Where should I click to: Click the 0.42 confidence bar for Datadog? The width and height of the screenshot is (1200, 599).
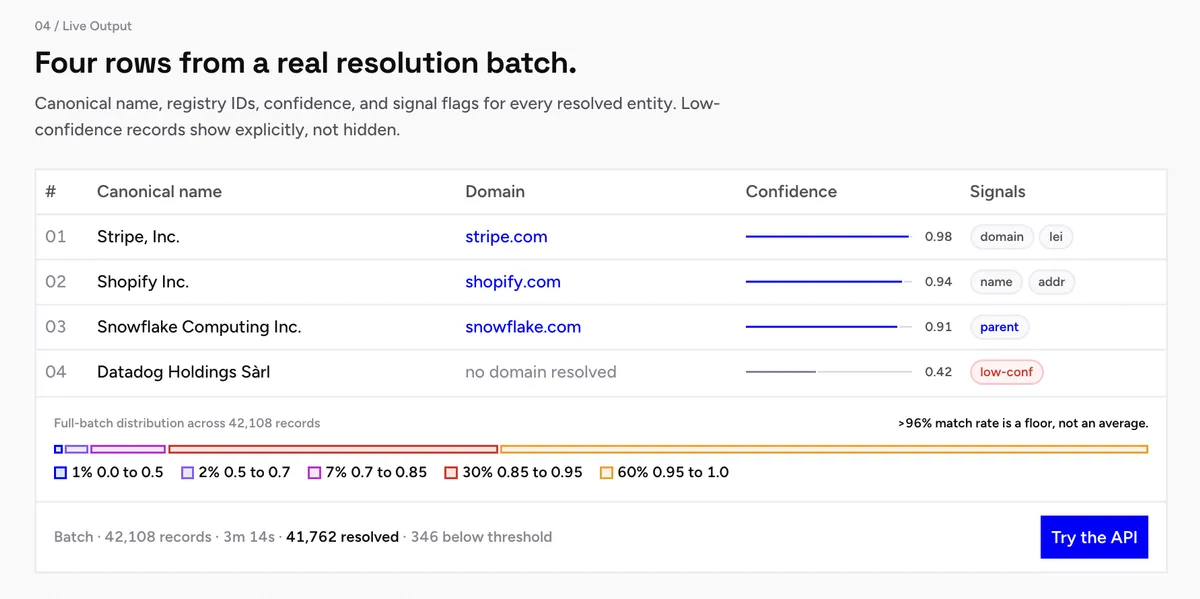(x=829, y=372)
